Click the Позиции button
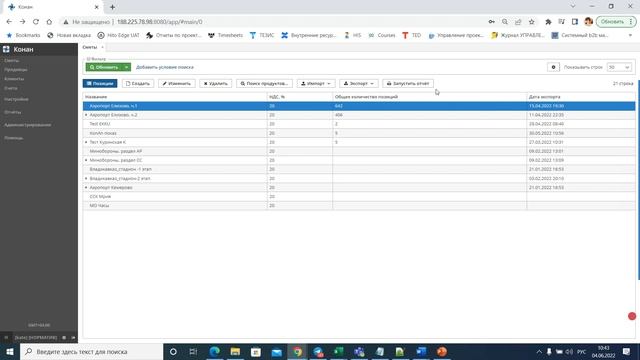 point(100,83)
